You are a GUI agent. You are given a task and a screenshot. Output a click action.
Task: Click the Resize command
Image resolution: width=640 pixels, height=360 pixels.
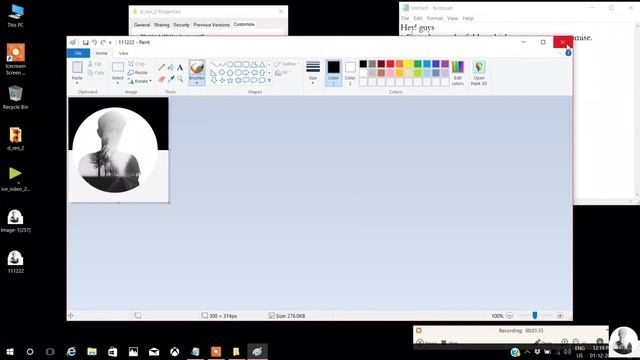click(x=138, y=72)
